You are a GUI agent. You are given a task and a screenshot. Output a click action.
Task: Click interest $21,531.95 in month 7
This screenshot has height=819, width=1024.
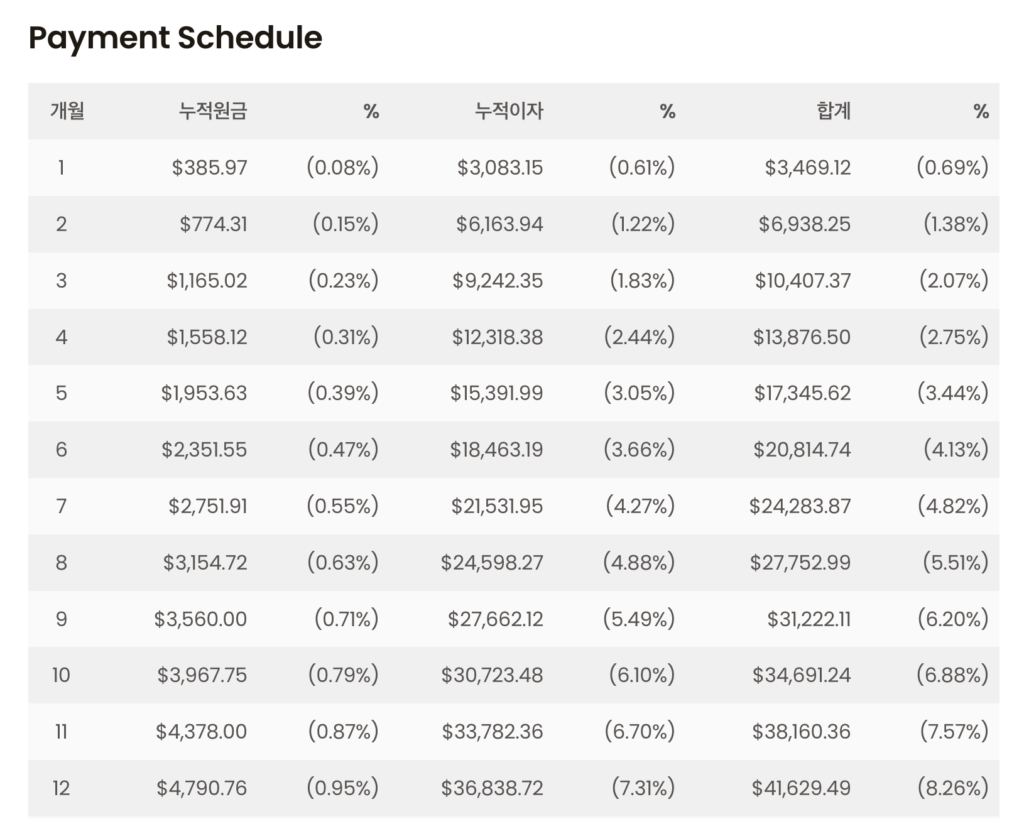point(497,506)
